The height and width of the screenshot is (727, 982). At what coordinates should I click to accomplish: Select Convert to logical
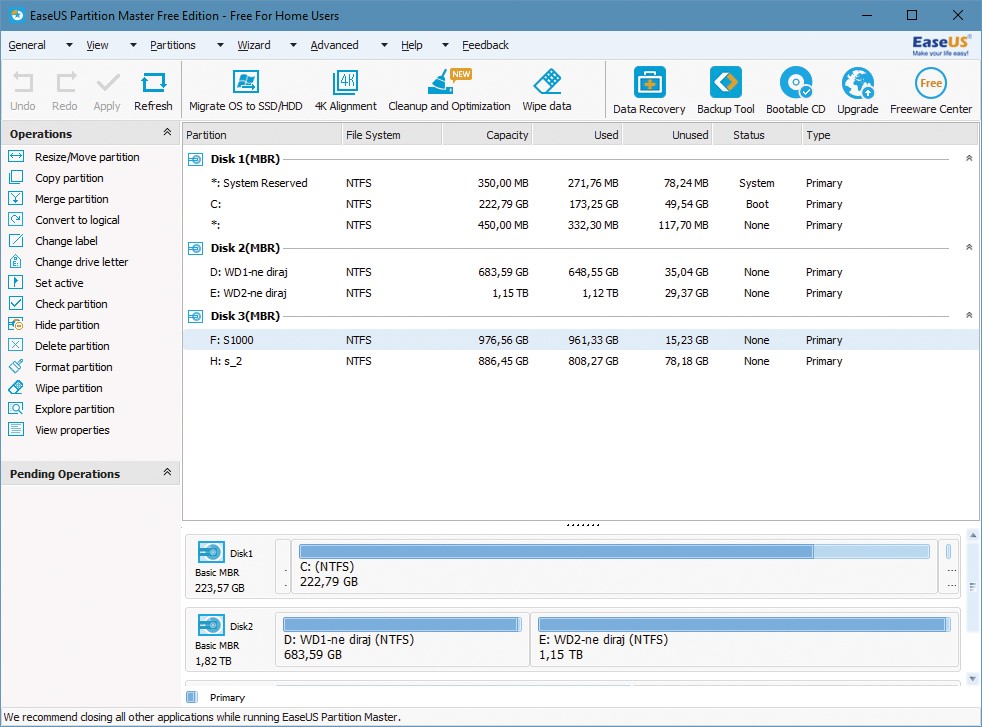click(77, 220)
